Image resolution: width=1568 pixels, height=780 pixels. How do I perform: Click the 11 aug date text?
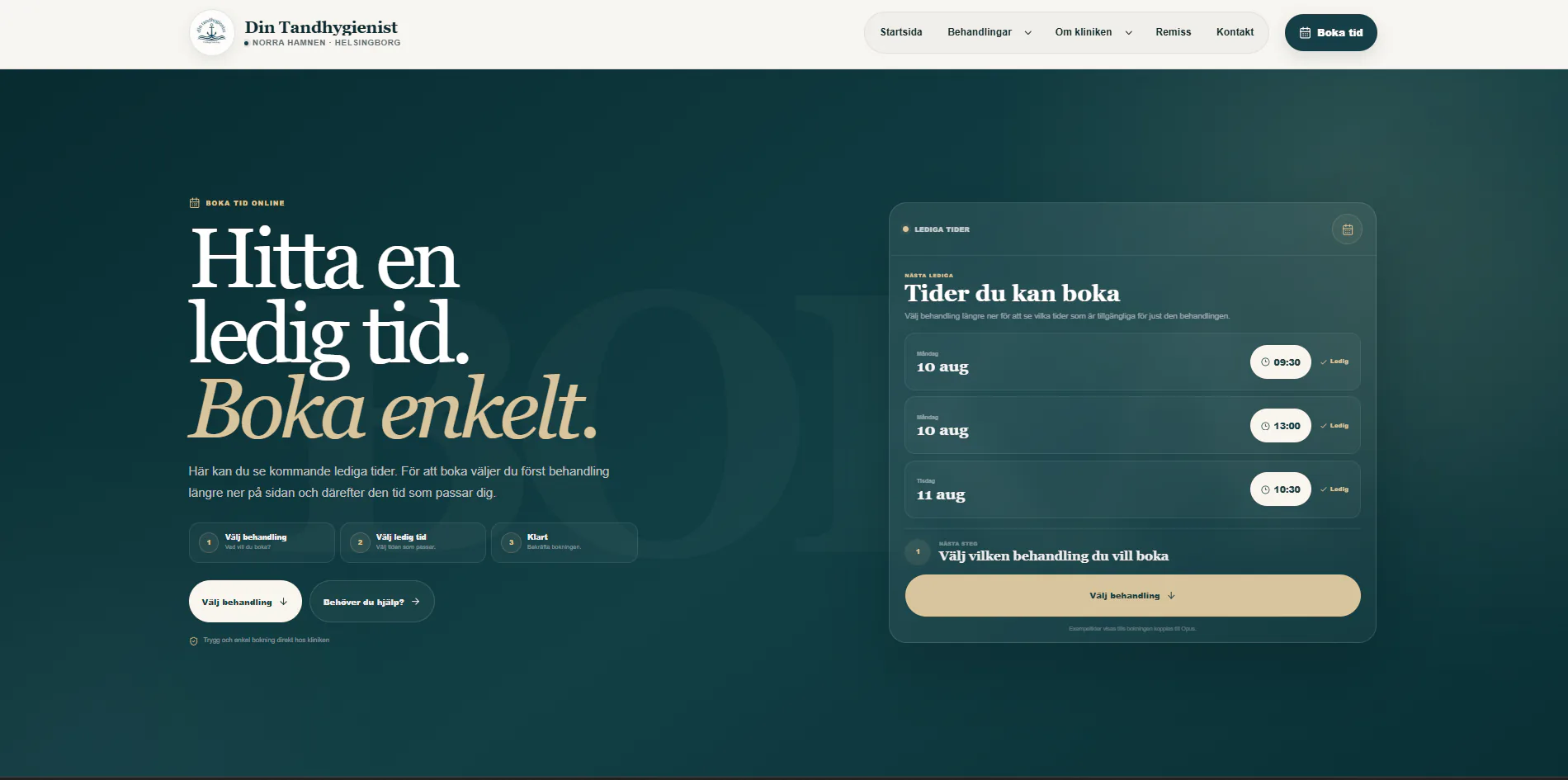coord(941,494)
